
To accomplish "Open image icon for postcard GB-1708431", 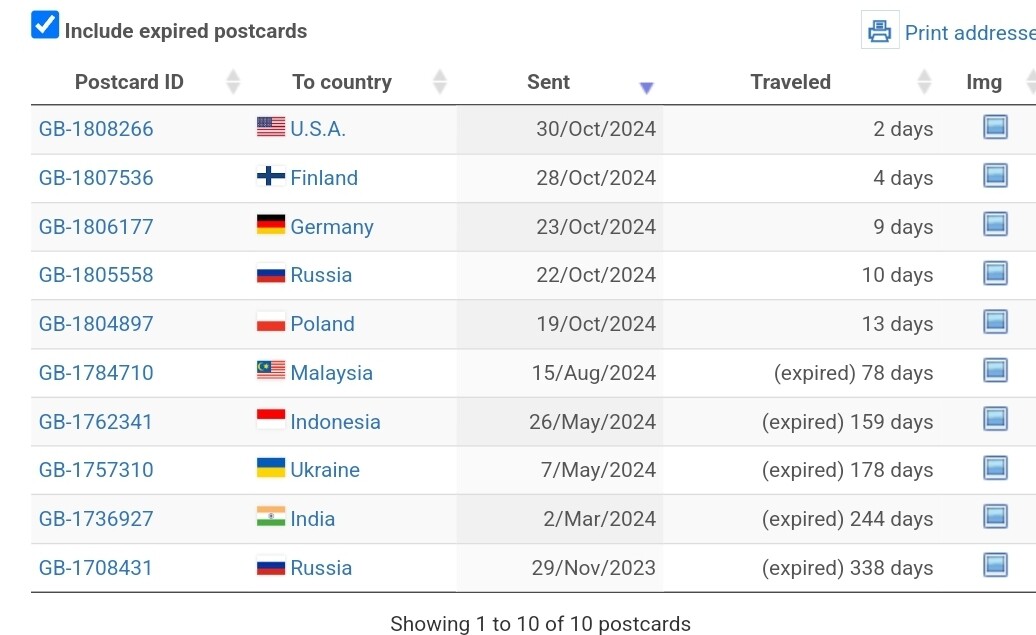I will coord(995,566).
